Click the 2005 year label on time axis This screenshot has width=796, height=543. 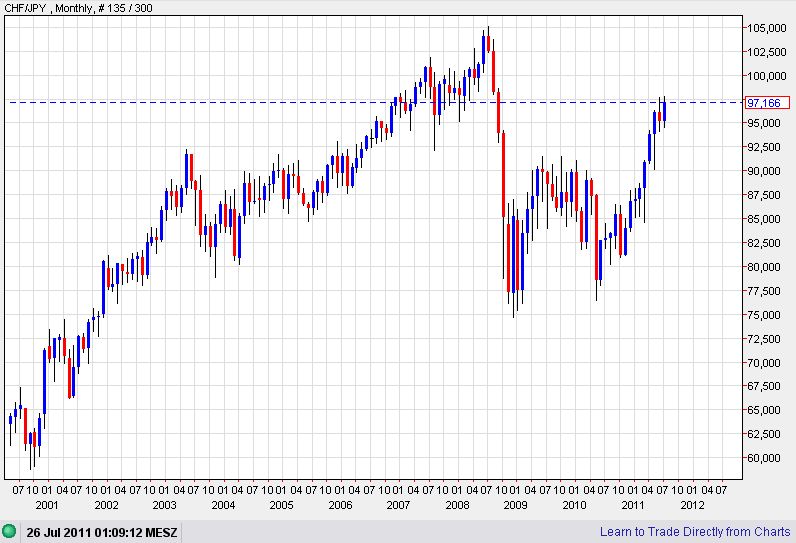[x=282, y=505]
